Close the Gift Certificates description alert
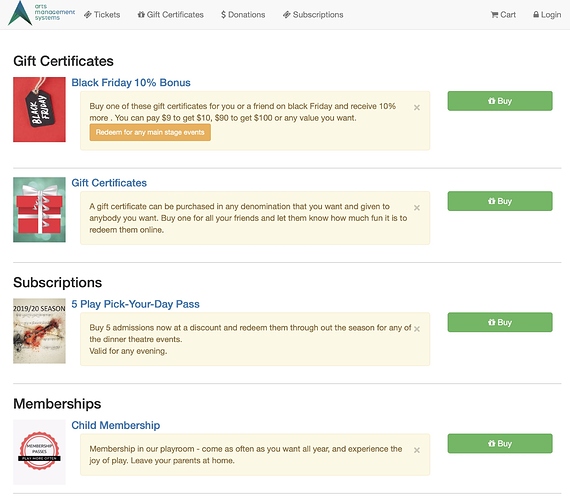This screenshot has width=570, height=500. [417, 208]
